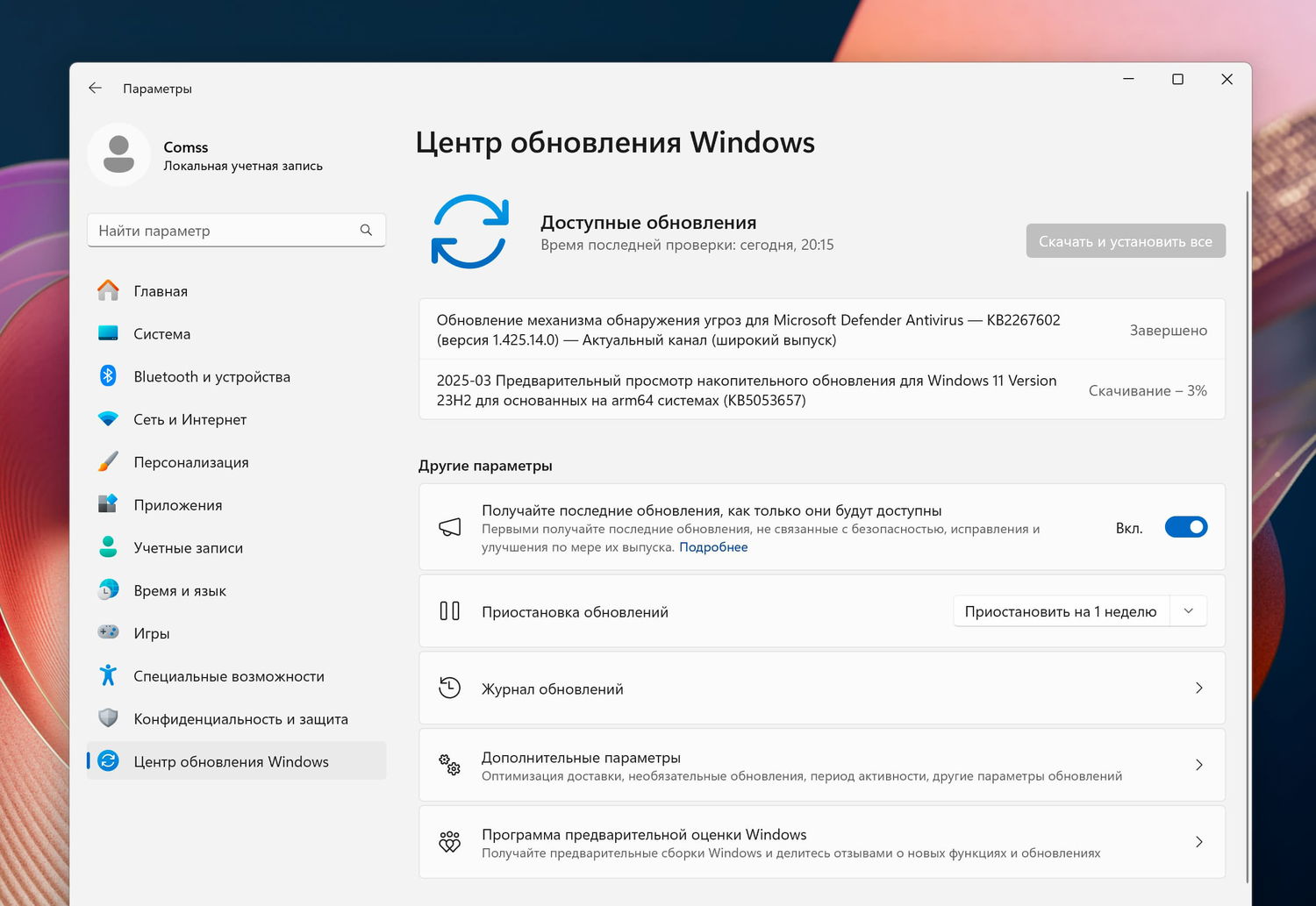Image resolution: width=1316 pixels, height=906 pixels.
Task: Click the Игры gamepad icon
Action: (x=108, y=632)
